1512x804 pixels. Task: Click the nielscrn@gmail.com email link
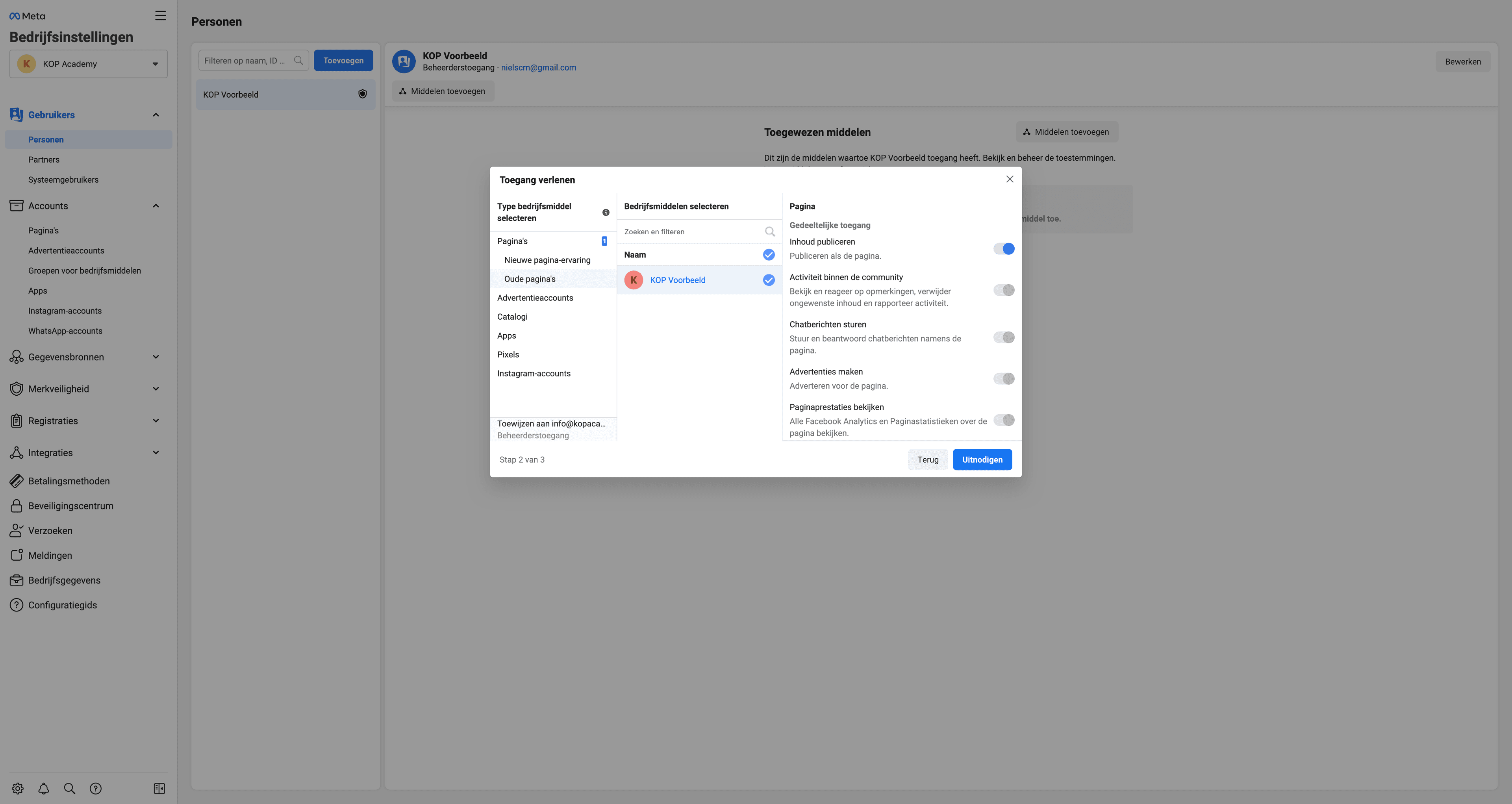[538, 67]
